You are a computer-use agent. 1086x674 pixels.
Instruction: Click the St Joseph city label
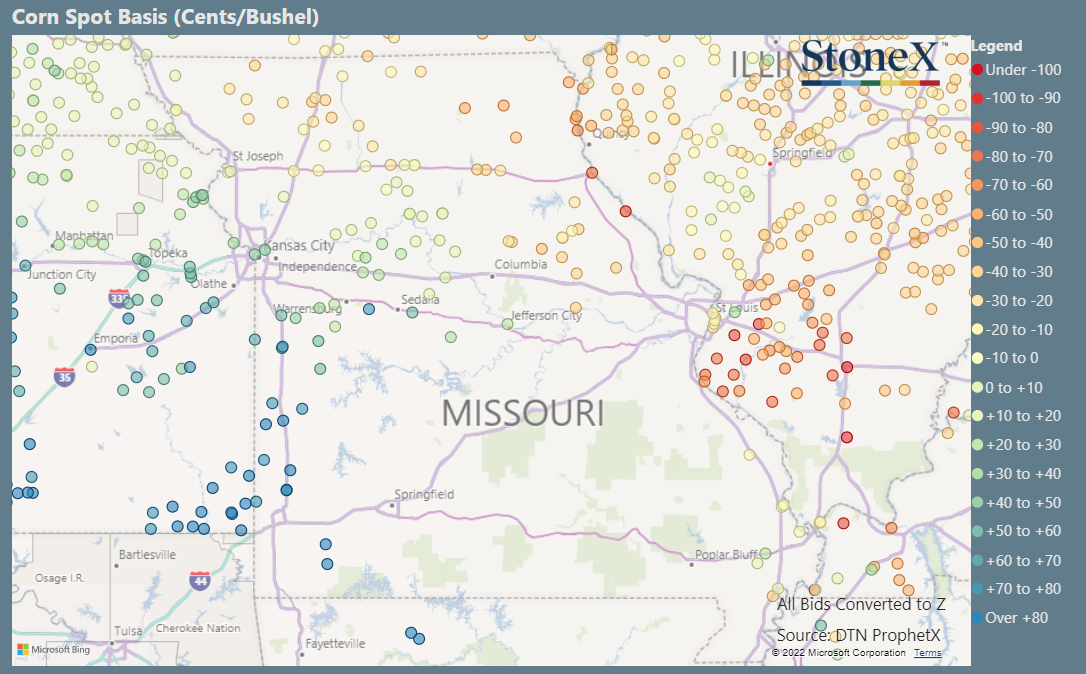(258, 156)
